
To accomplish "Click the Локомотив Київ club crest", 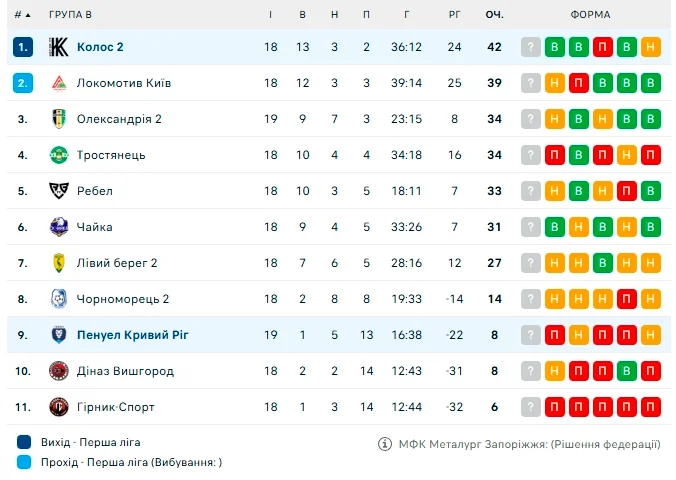I will pos(58,83).
